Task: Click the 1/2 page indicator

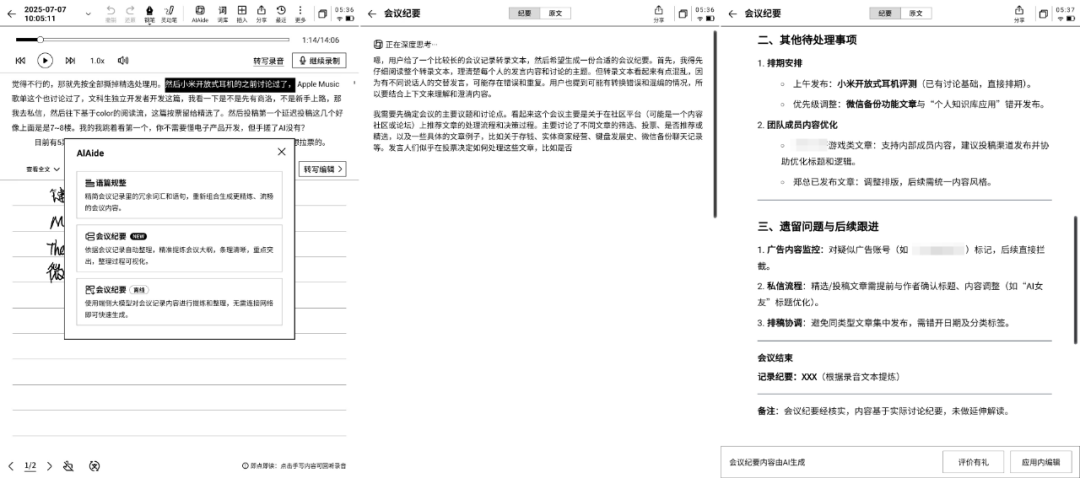Action: coord(30,466)
